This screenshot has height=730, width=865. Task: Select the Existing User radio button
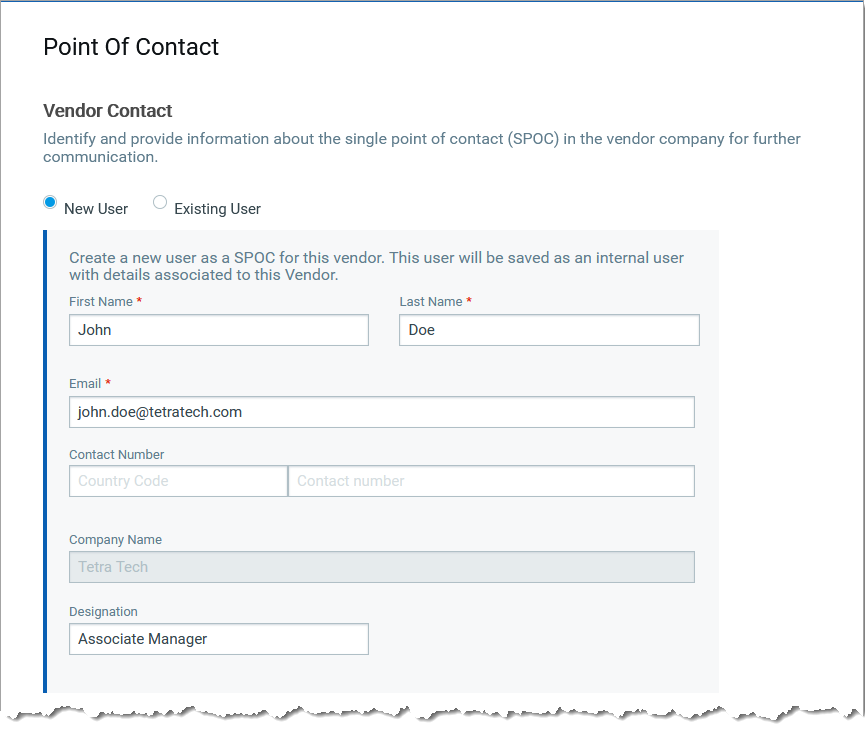[160, 203]
